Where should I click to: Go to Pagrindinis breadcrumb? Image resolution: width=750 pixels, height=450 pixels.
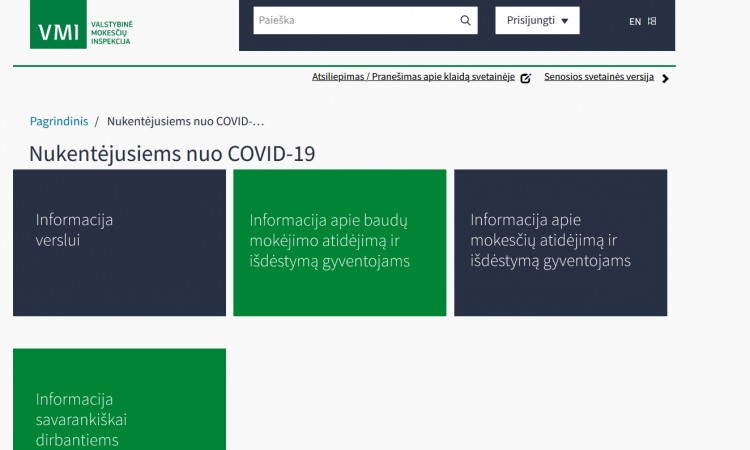59,121
